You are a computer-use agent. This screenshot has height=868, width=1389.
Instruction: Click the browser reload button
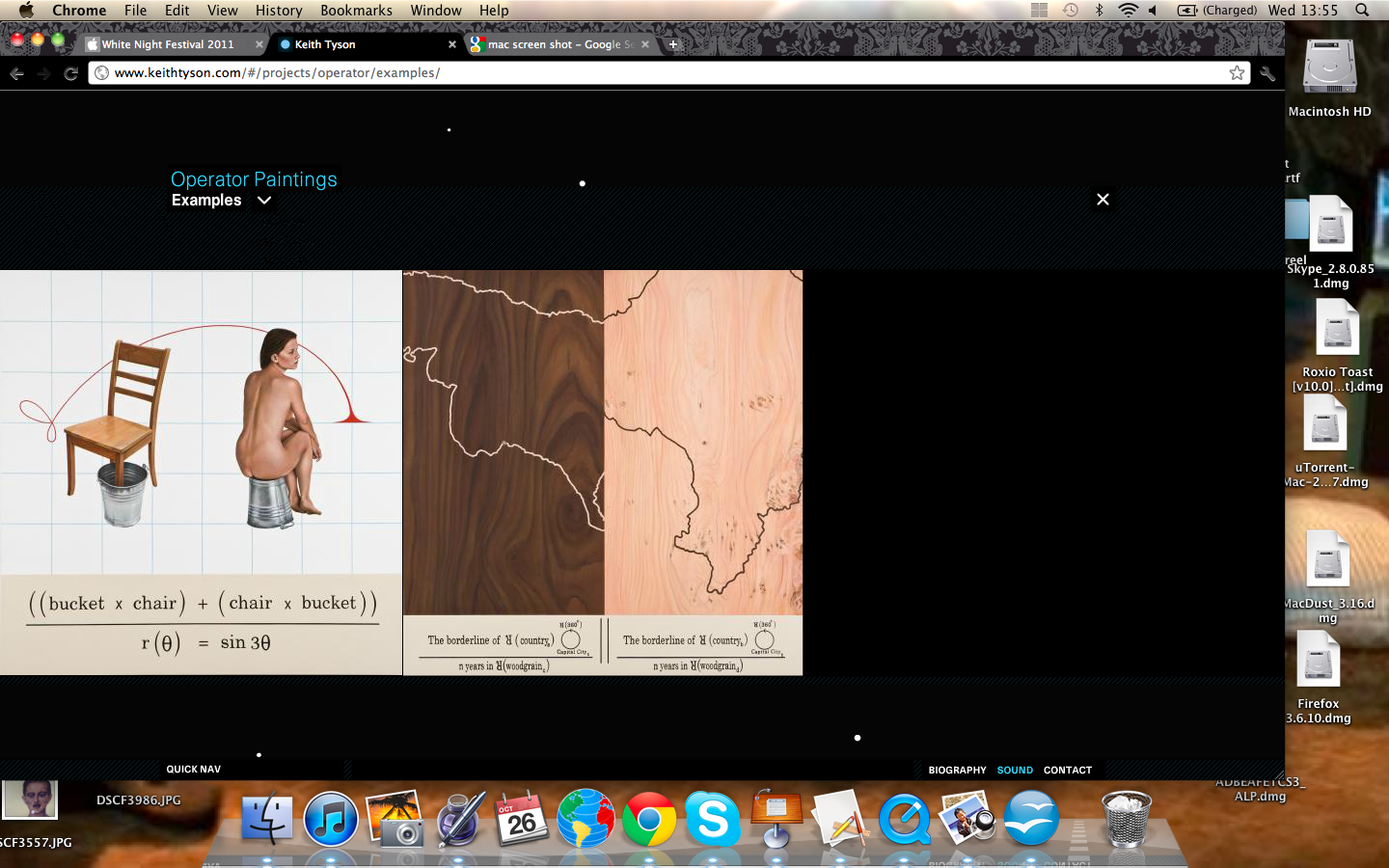pos(70,73)
